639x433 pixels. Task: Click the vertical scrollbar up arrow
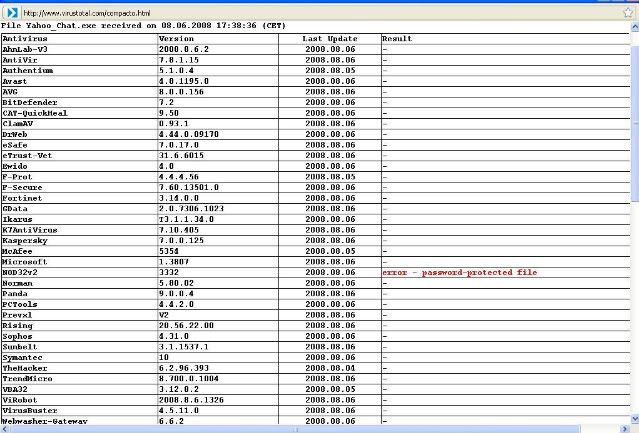pyautogui.click(x=635, y=27)
